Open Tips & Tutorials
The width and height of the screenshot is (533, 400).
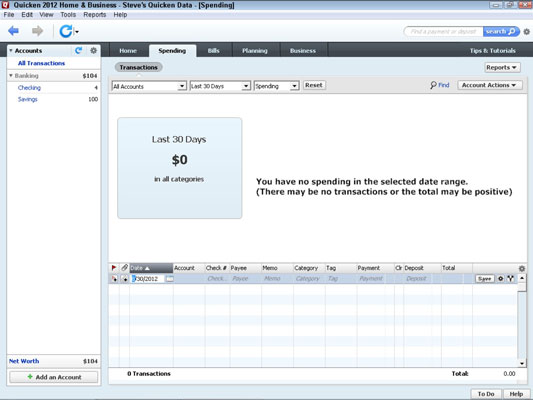pyautogui.click(x=493, y=51)
